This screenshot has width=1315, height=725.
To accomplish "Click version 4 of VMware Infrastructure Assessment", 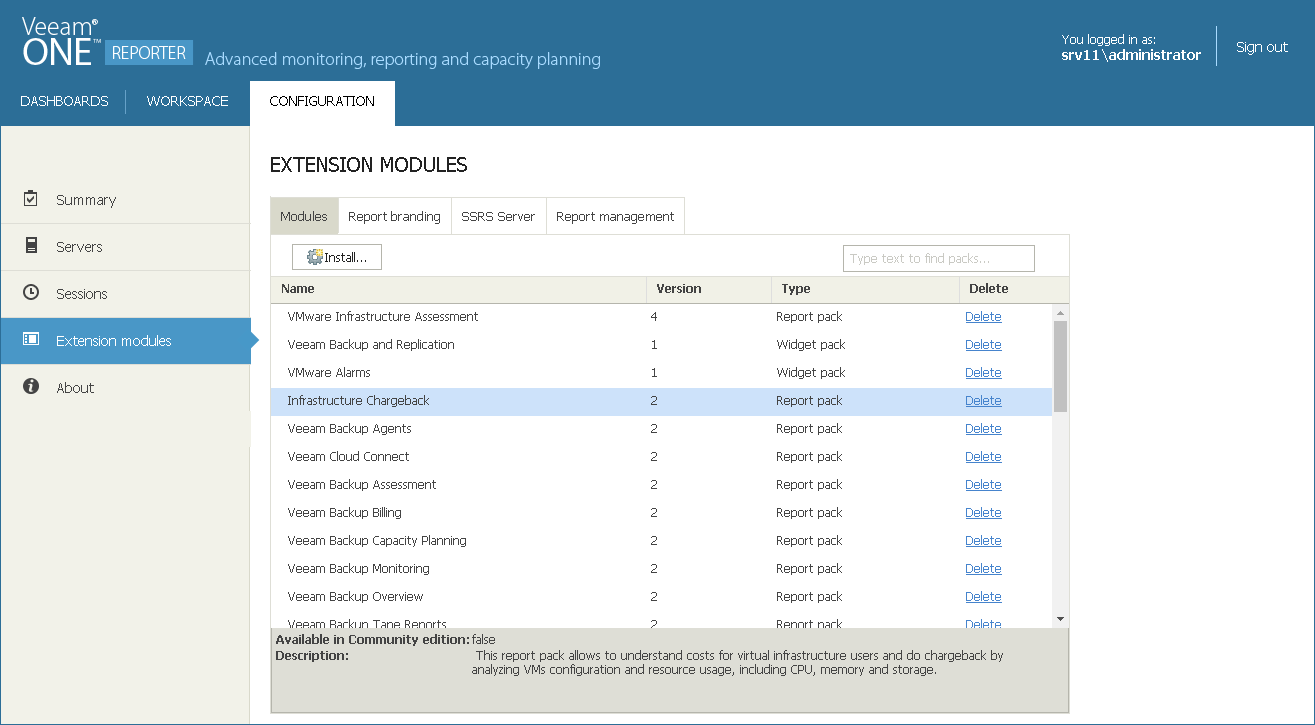I will coord(654,317).
